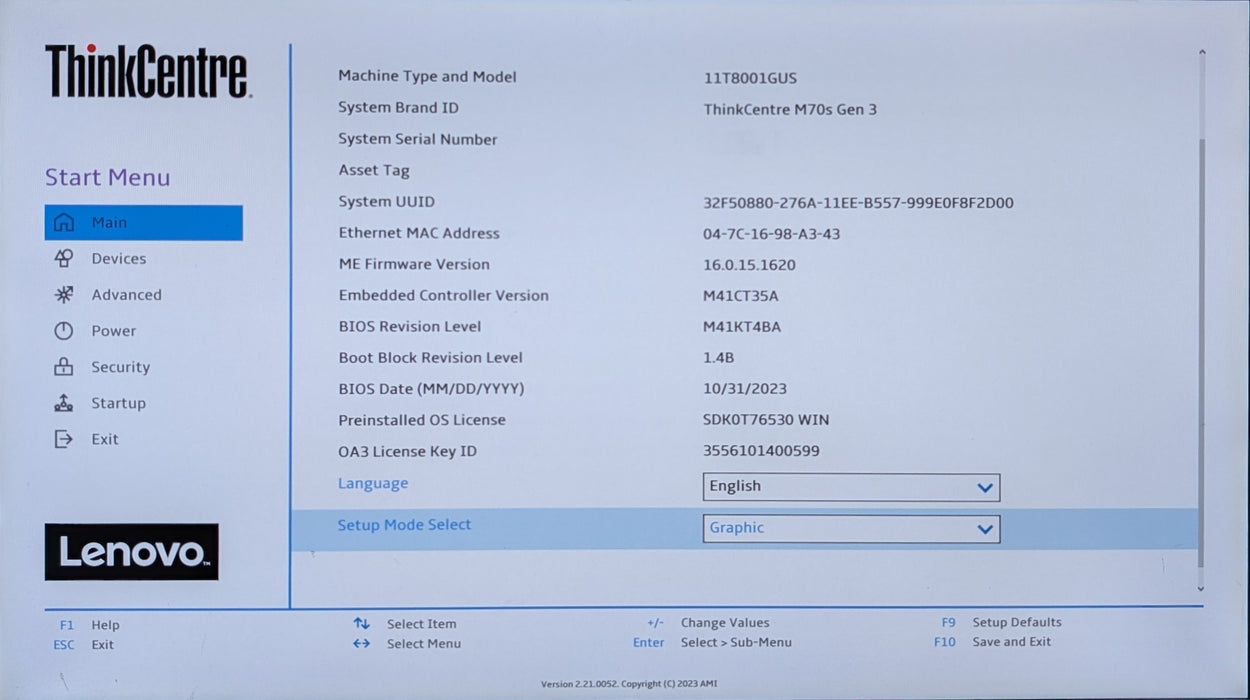The image size is (1250, 700).
Task: Click Preinstalled OS License SDK0T76530 WIN
Action: (x=766, y=420)
